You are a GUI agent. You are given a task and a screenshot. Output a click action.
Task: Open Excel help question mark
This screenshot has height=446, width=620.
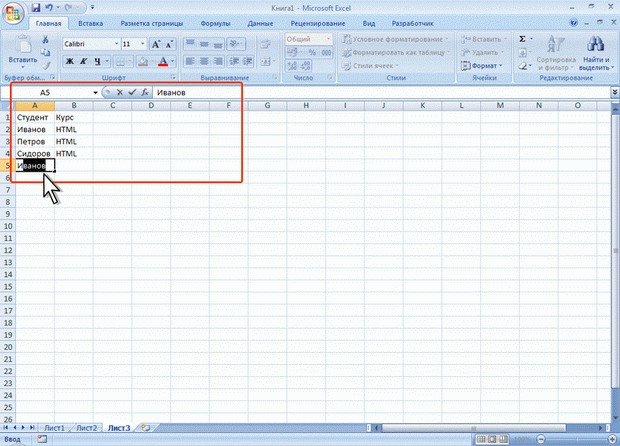tap(573, 23)
